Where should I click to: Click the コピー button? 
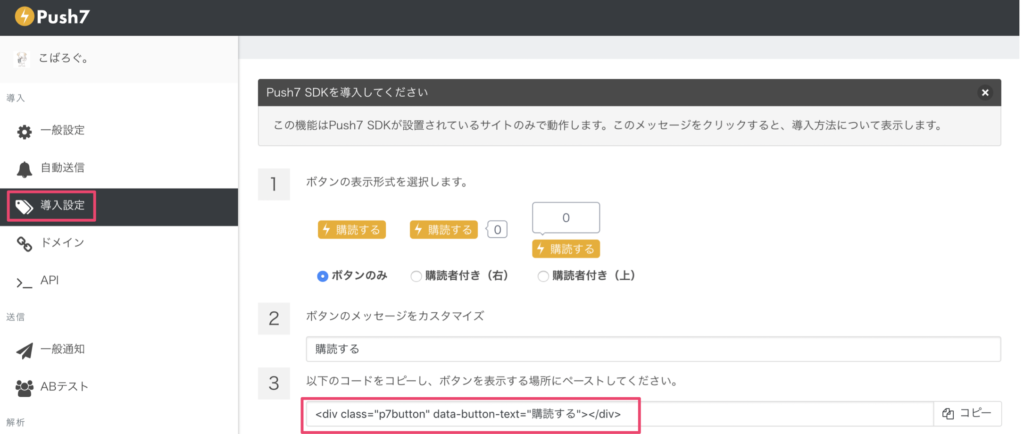pyautogui.click(x=968, y=413)
